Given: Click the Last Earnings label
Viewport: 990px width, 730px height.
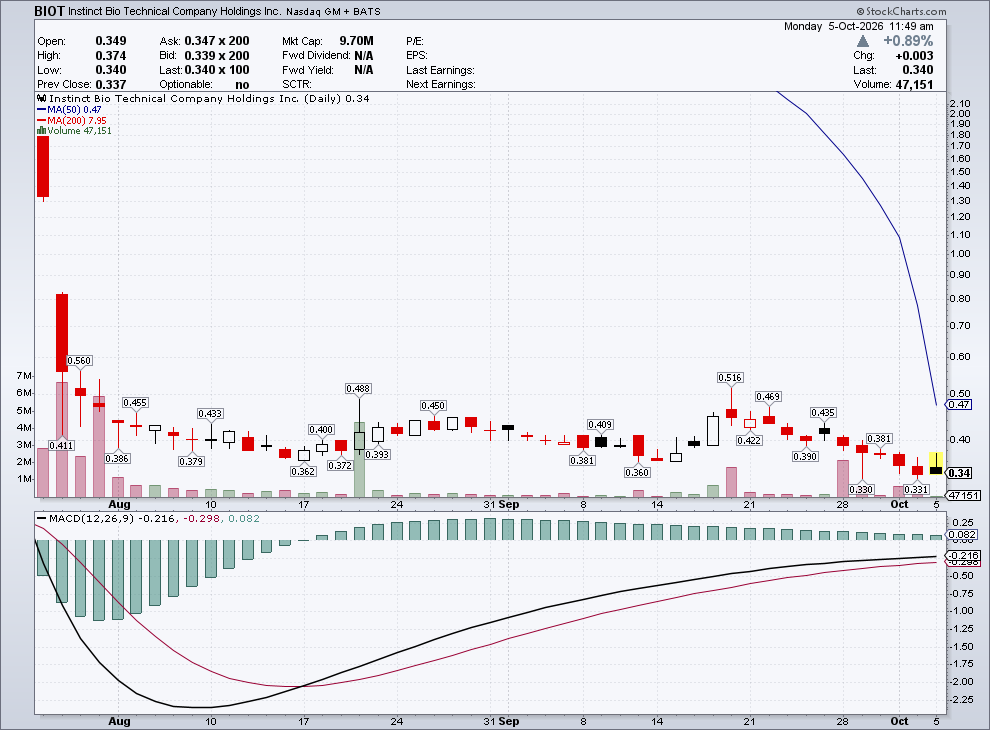Looking at the screenshot, I should [440, 70].
